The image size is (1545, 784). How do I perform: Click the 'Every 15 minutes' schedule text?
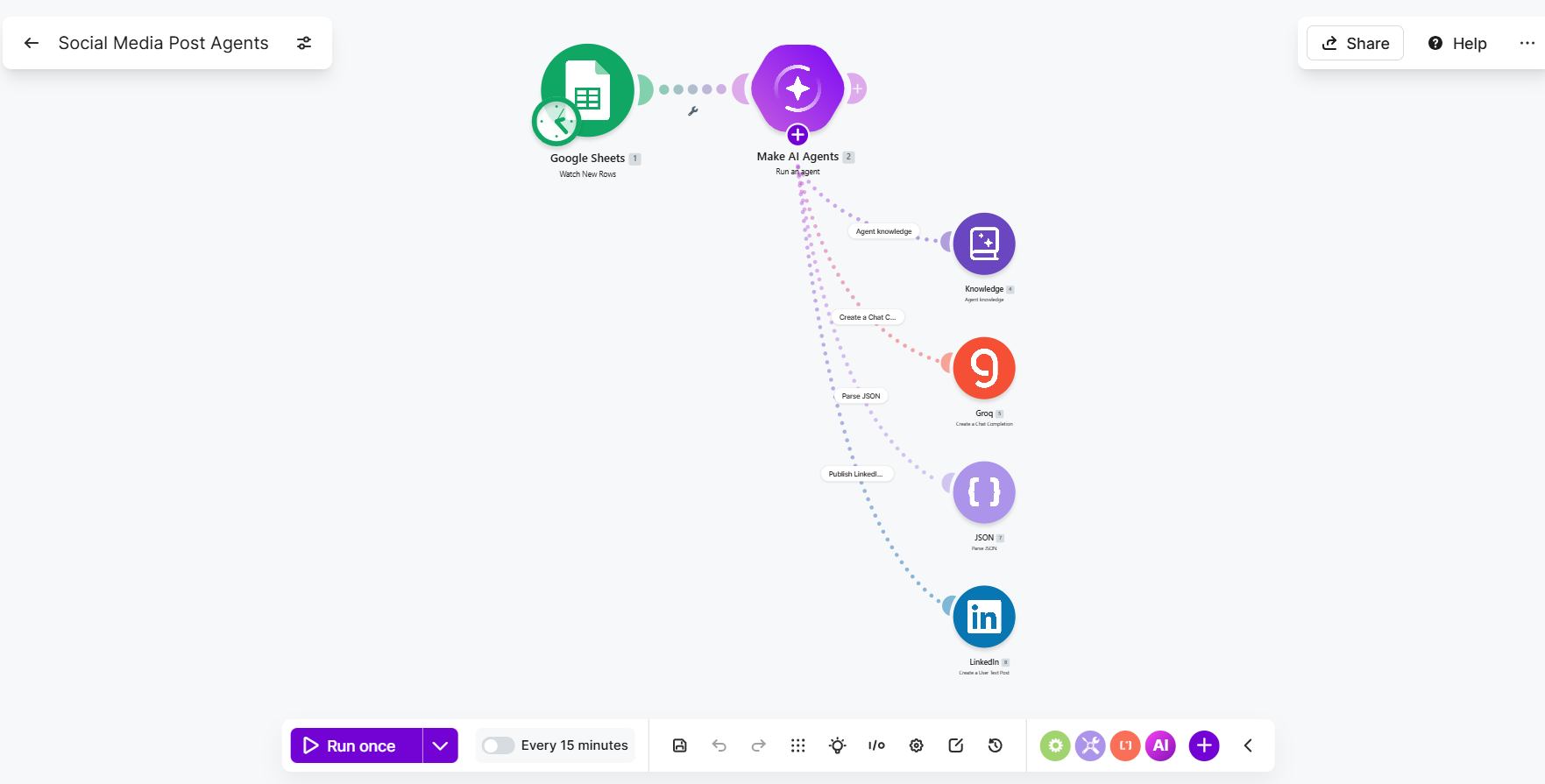click(574, 745)
